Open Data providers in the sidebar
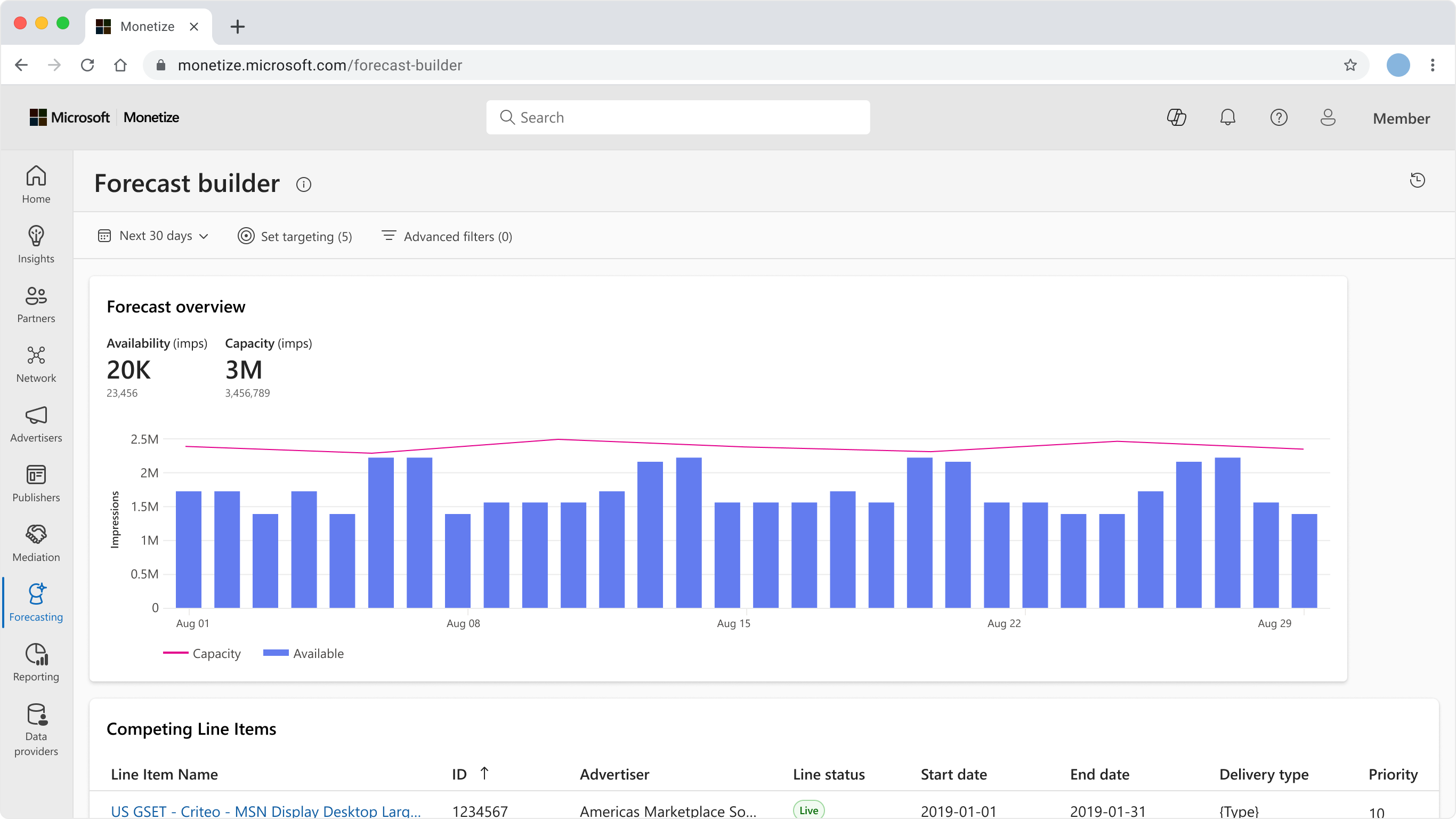Screen dimensions: 1456x819 click(36, 729)
